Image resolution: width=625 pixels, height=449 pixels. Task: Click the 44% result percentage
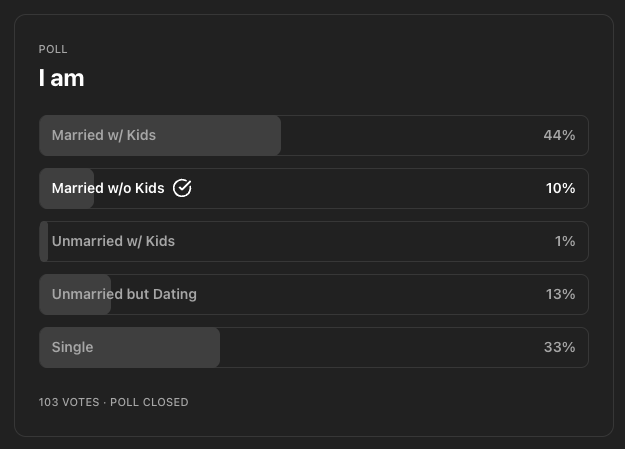pyautogui.click(x=559, y=135)
